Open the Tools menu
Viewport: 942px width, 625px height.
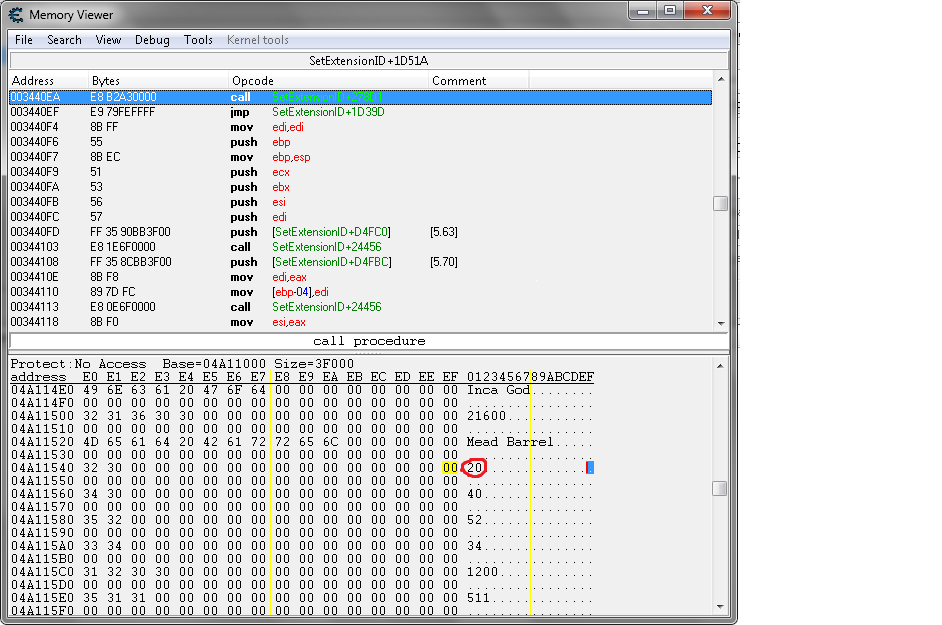click(198, 40)
